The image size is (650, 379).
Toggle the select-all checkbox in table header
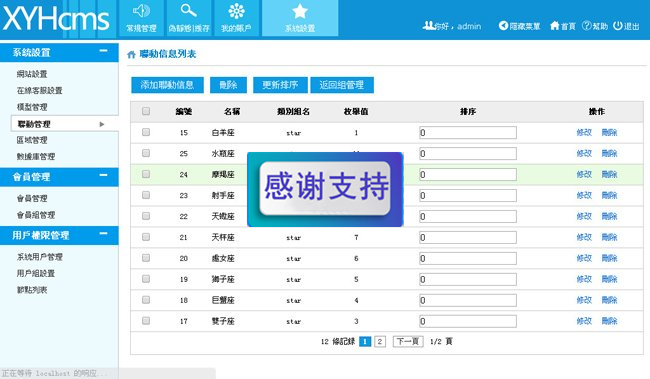[x=146, y=111]
